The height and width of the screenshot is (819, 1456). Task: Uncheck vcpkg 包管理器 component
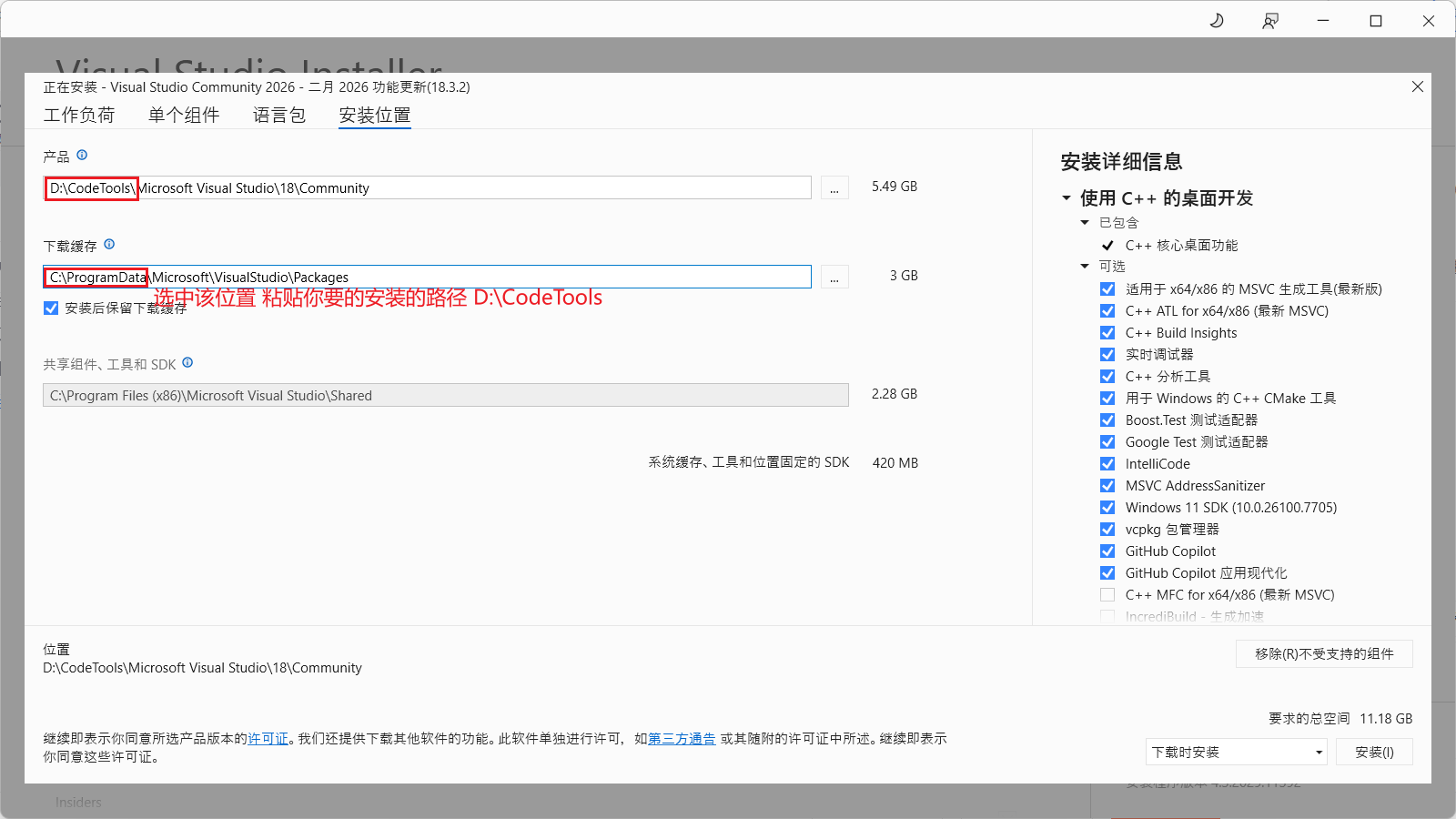coord(1107,530)
